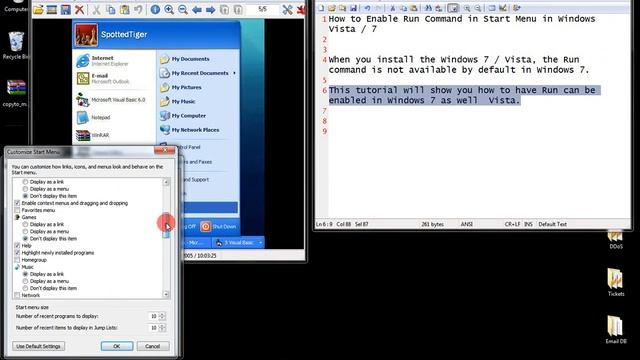This screenshot has height=360, width=640.
Task: Click the save floppy icon in image viewer toolbar
Action: pyautogui.click(x=65, y=9)
